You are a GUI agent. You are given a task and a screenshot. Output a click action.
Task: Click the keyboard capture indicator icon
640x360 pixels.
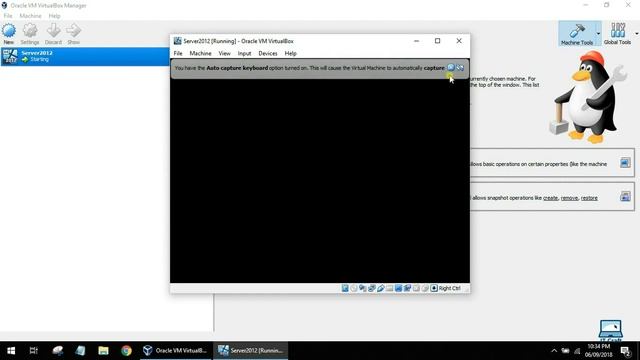(x=434, y=288)
